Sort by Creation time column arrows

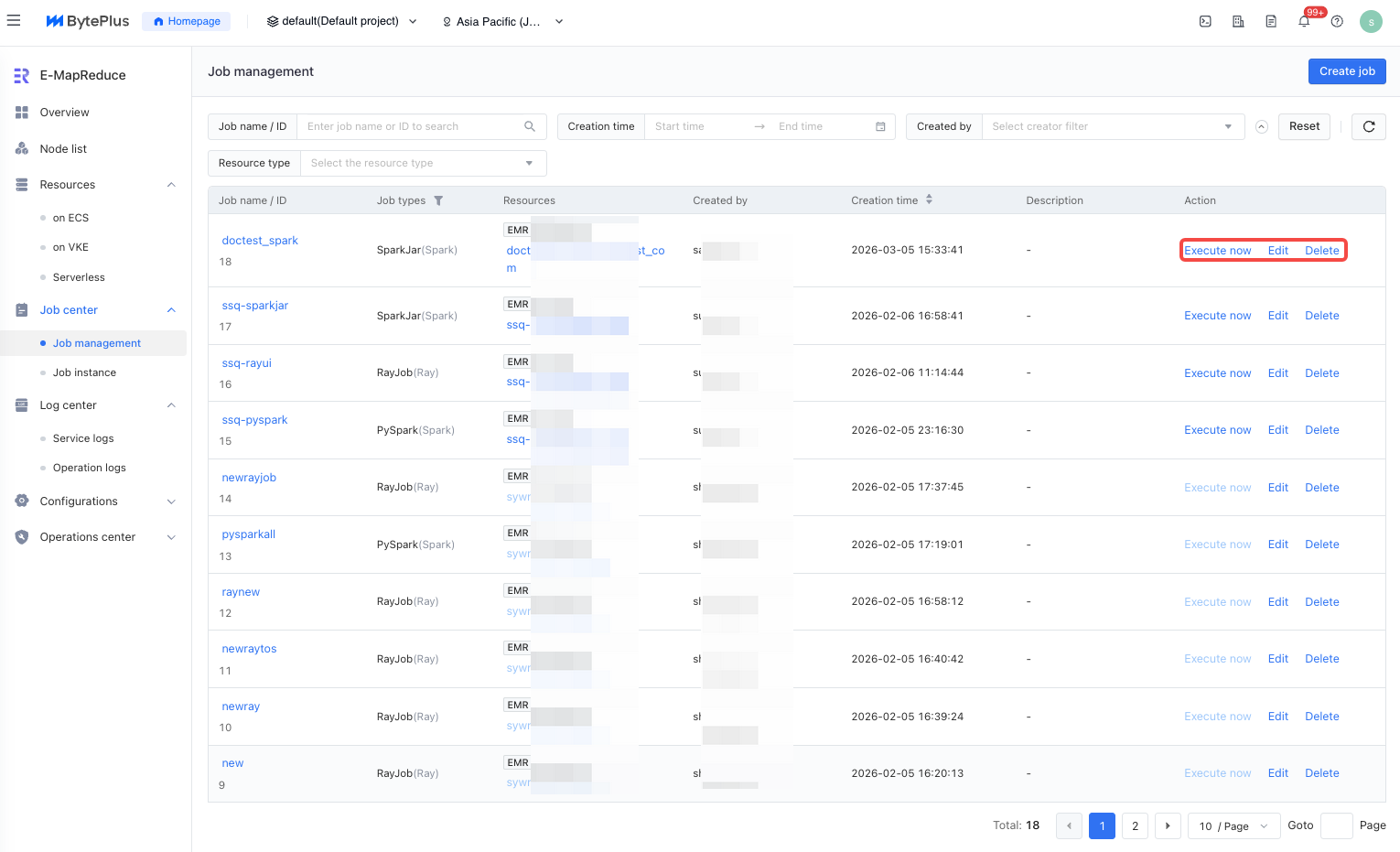click(x=929, y=200)
